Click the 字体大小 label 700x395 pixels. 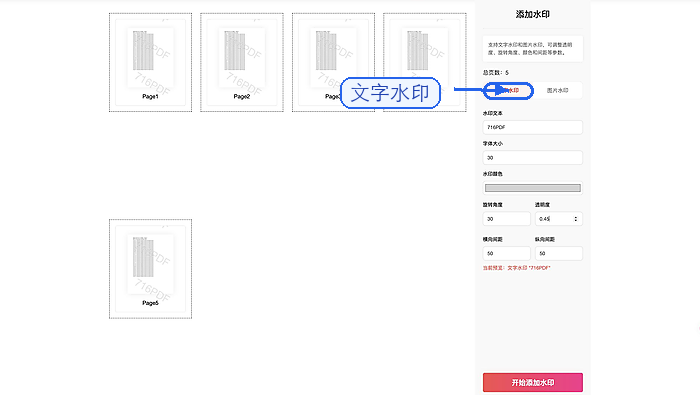tap(492, 144)
